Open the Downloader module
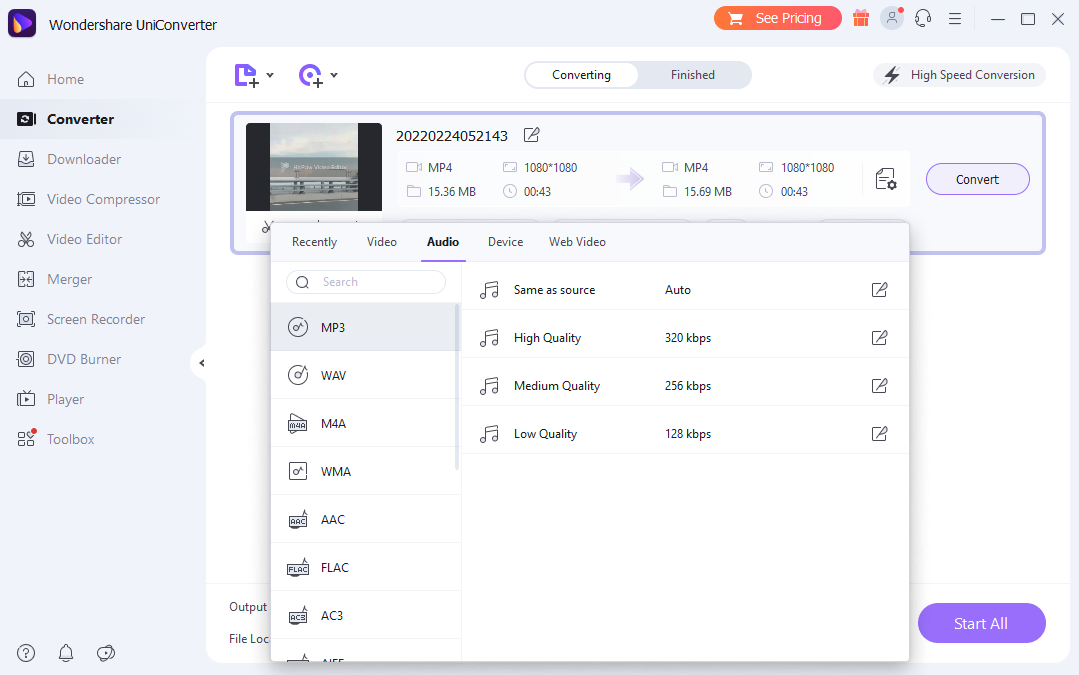This screenshot has height=675, width=1079. 69,159
